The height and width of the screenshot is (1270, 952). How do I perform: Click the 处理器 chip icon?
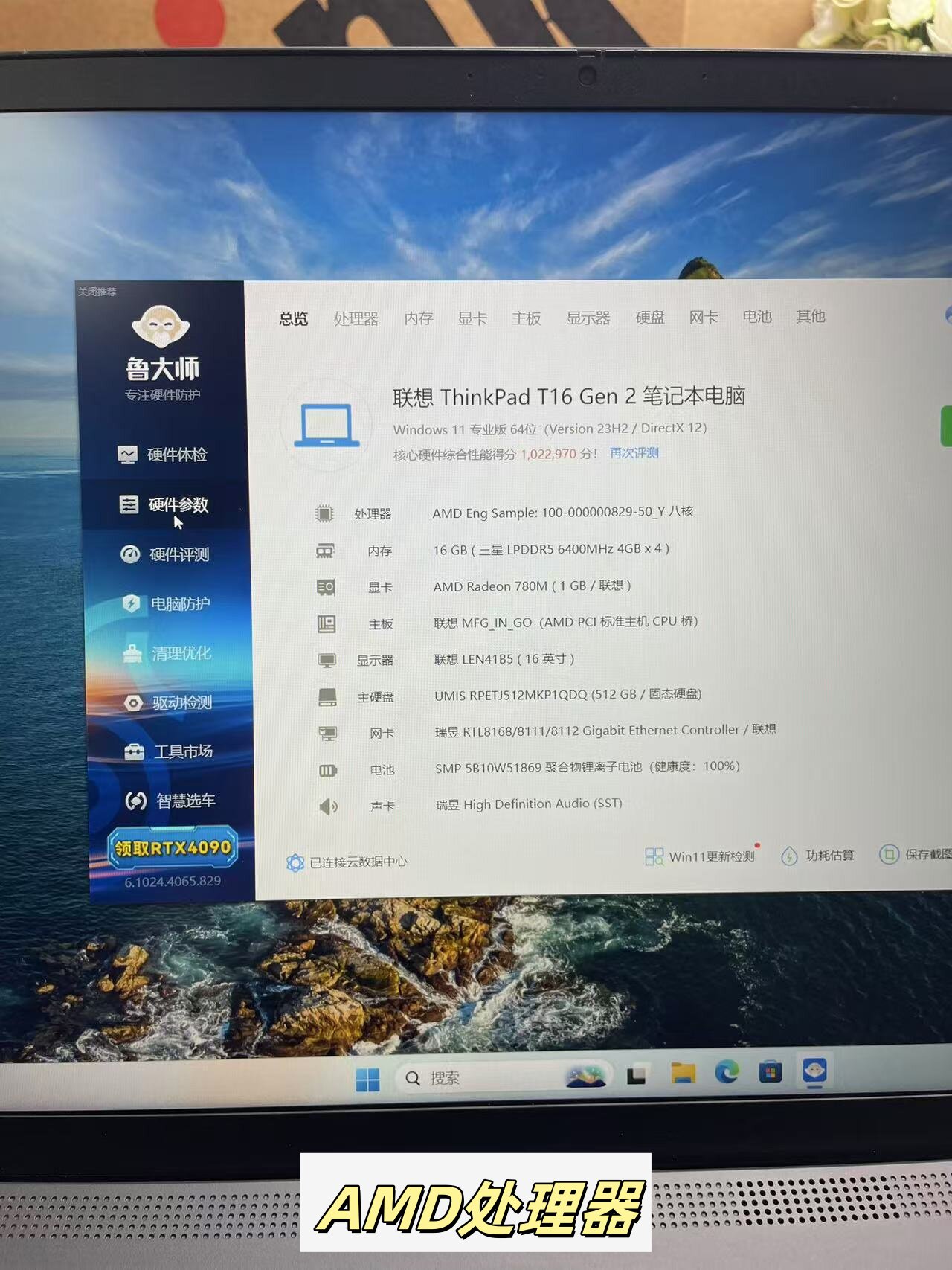point(324,513)
